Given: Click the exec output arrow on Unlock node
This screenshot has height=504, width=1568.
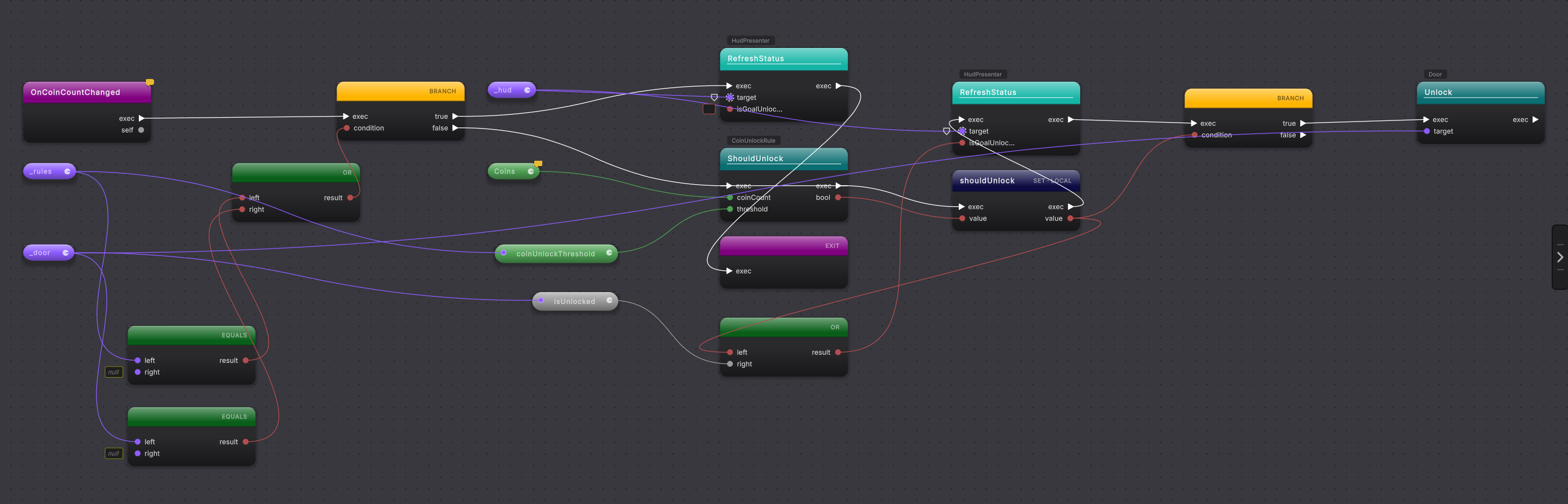Looking at the screenshot, I should (x=1535, y=119).
